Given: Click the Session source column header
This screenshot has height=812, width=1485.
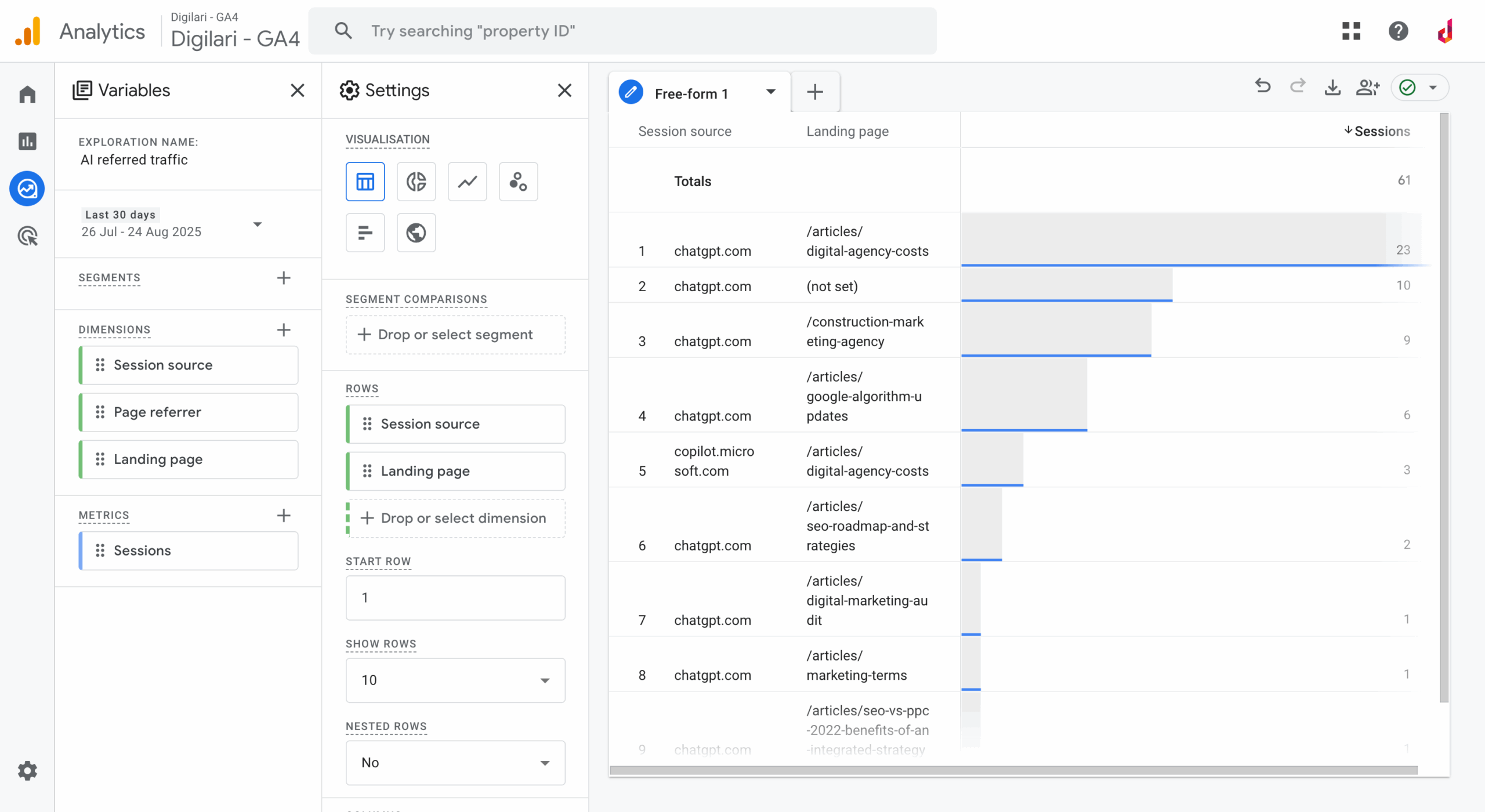Looking at the screenshot, I should coord(684,131).
